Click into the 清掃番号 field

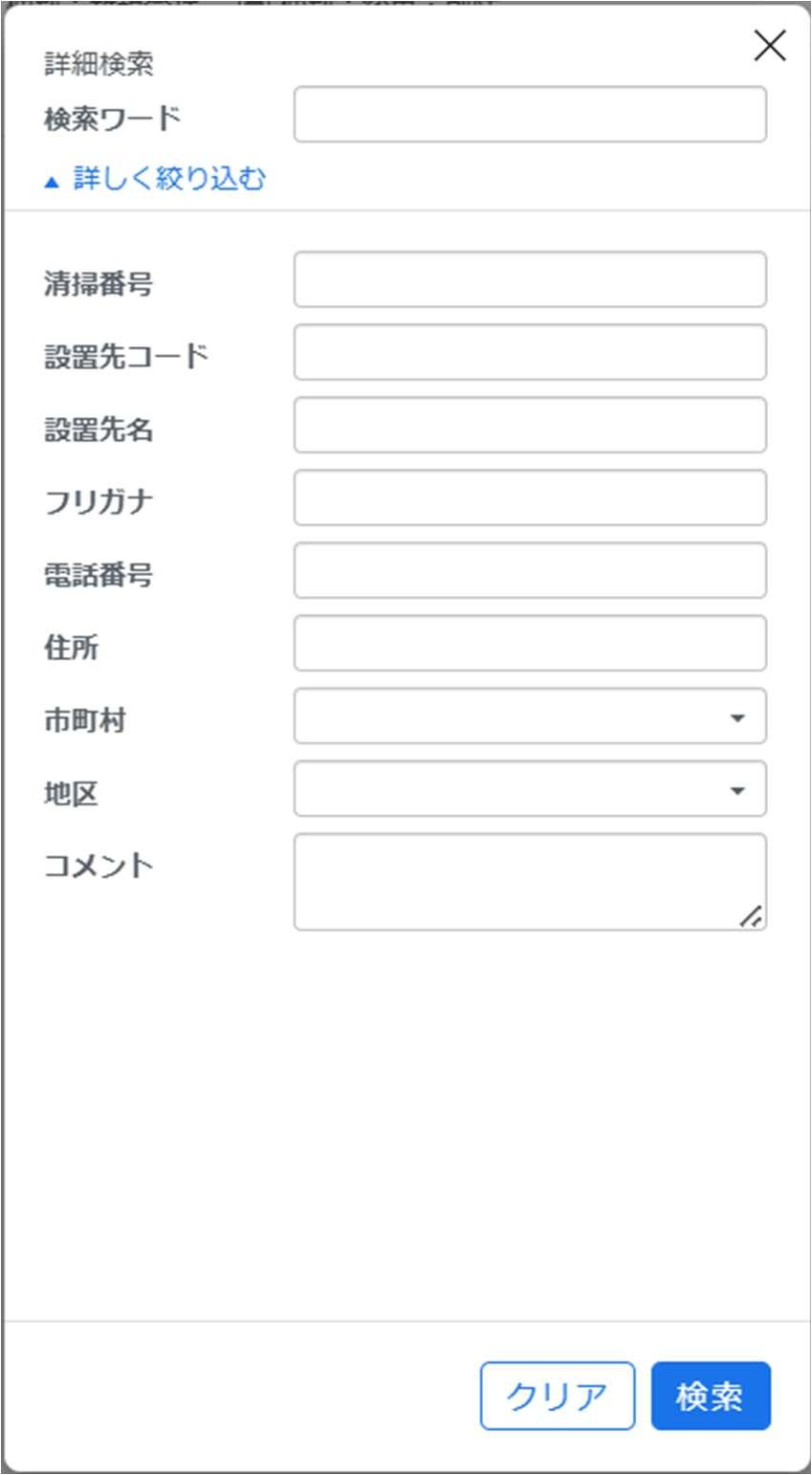(530, 279)
